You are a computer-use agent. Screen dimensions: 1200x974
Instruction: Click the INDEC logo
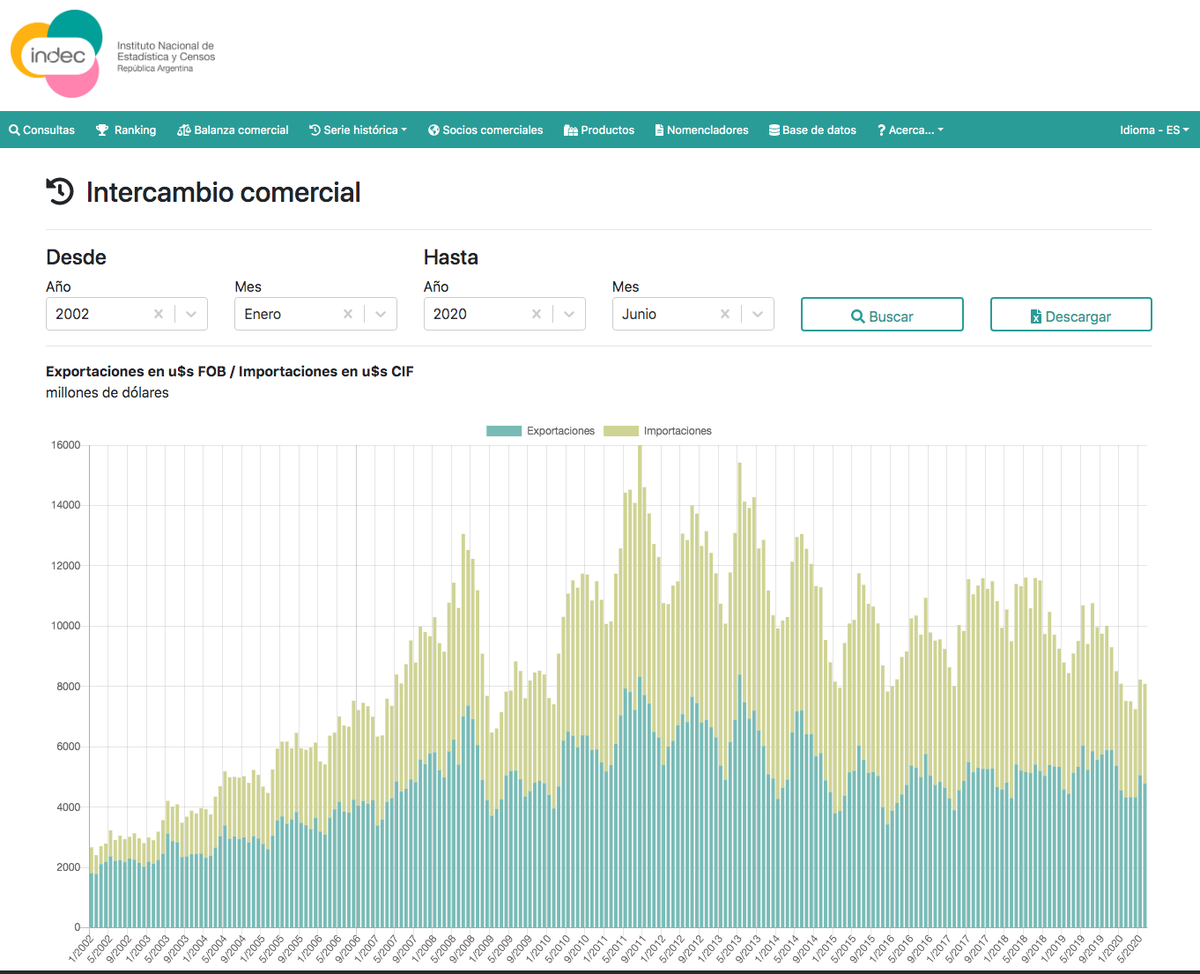pyautogui.click(x=57, y=54)
